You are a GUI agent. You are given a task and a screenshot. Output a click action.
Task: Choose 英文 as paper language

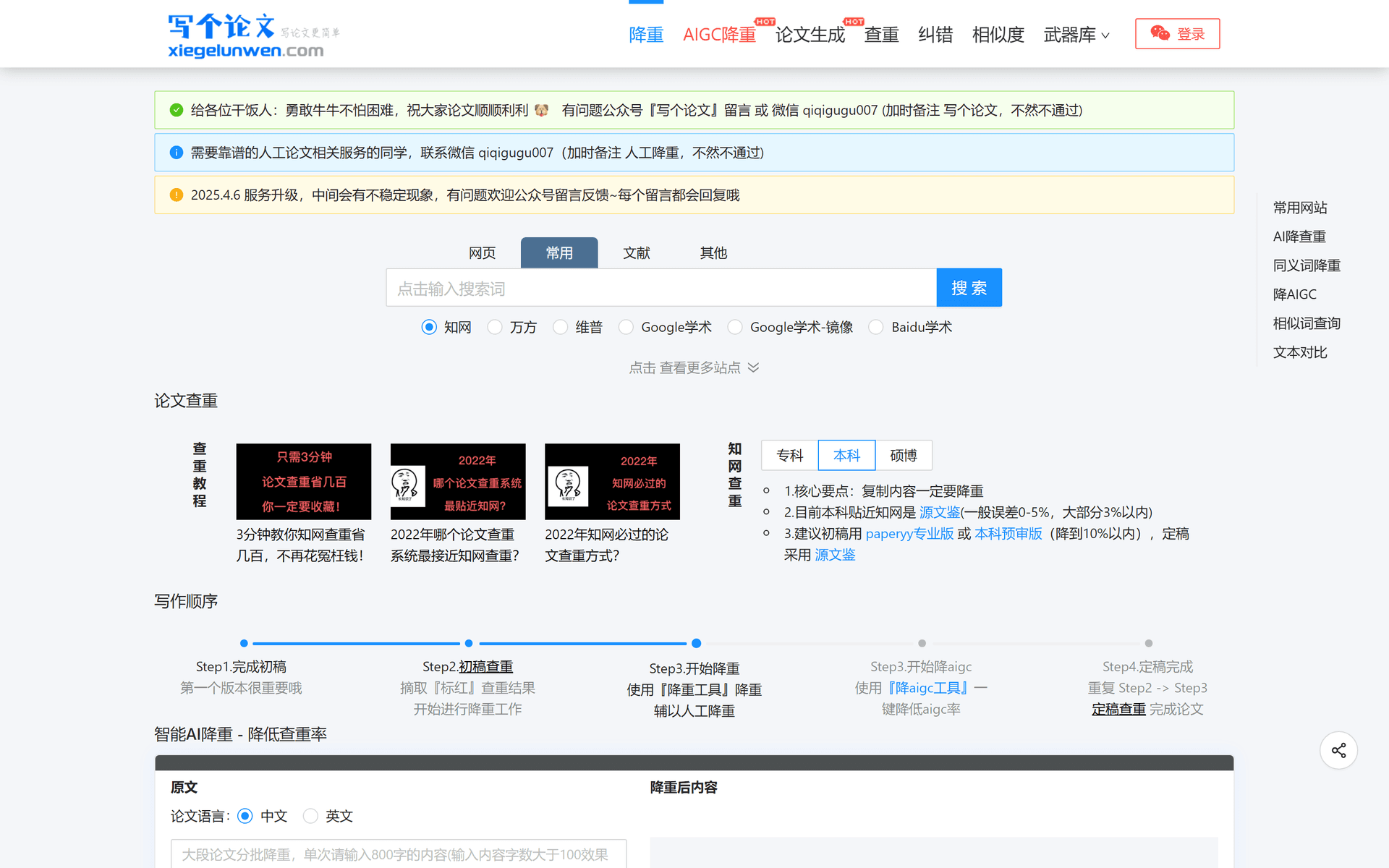[x=310, y=816]
